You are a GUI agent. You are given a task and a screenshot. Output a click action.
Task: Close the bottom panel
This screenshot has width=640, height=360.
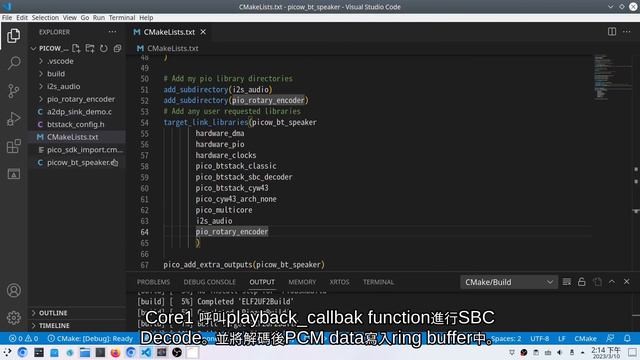(x=627, y=282)
